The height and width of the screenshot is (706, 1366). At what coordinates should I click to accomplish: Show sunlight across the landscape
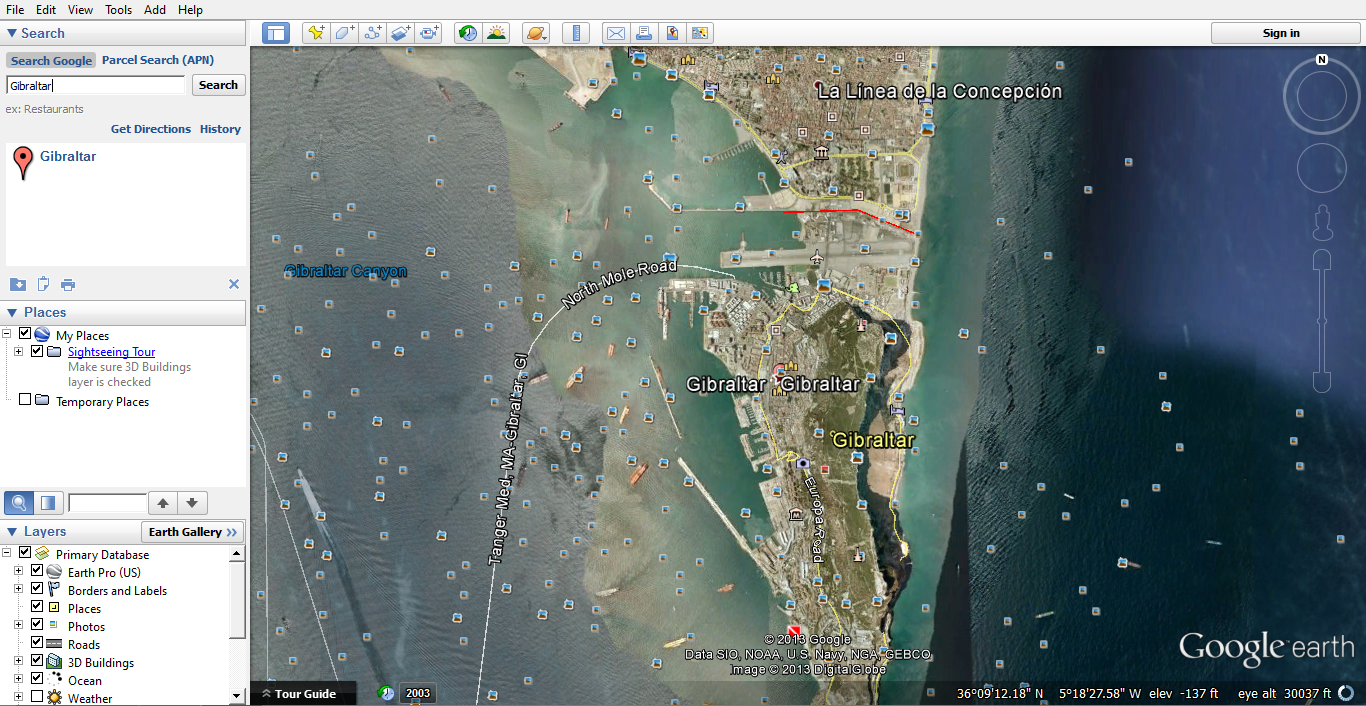click(x=496, y=33)
